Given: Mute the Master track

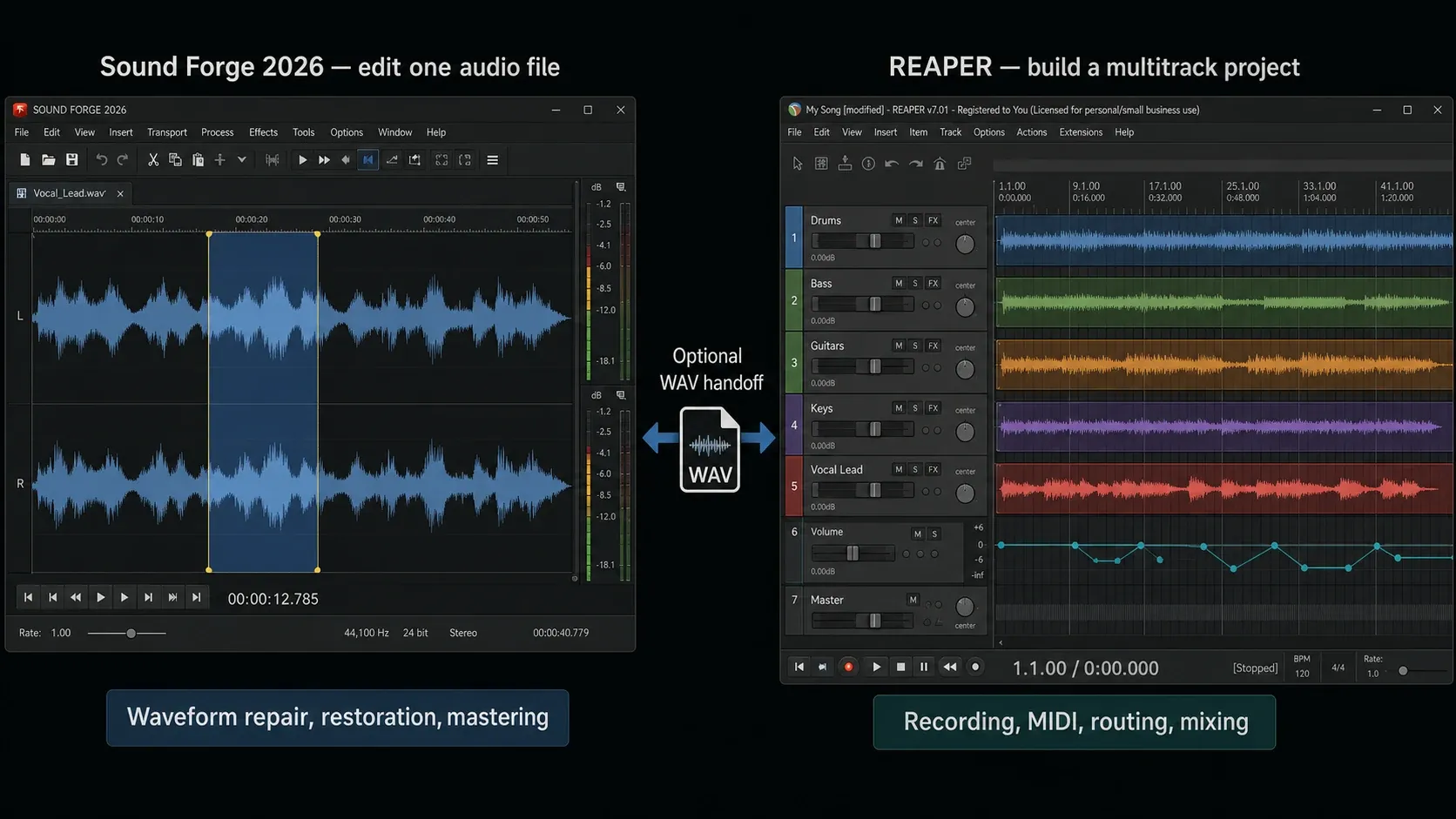Looking at the screenshot, I should [913, 600].
